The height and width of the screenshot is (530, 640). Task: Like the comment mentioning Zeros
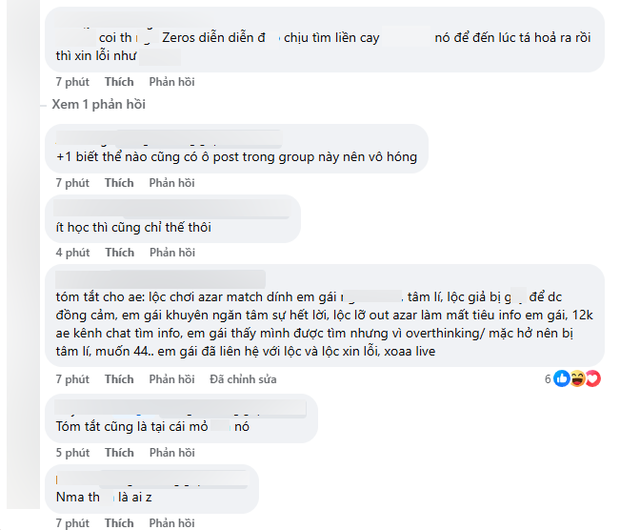pos(119,81)
